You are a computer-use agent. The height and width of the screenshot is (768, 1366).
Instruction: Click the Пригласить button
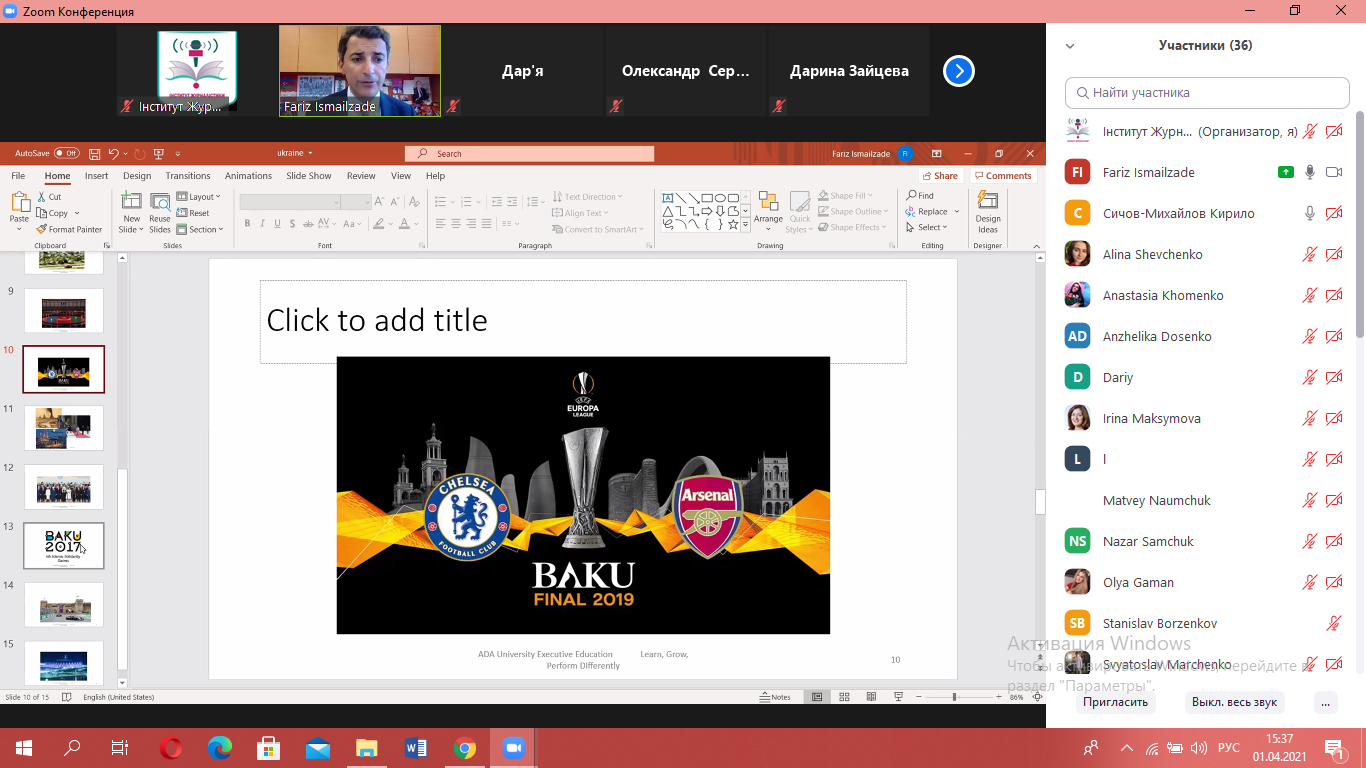[1115, 702]
